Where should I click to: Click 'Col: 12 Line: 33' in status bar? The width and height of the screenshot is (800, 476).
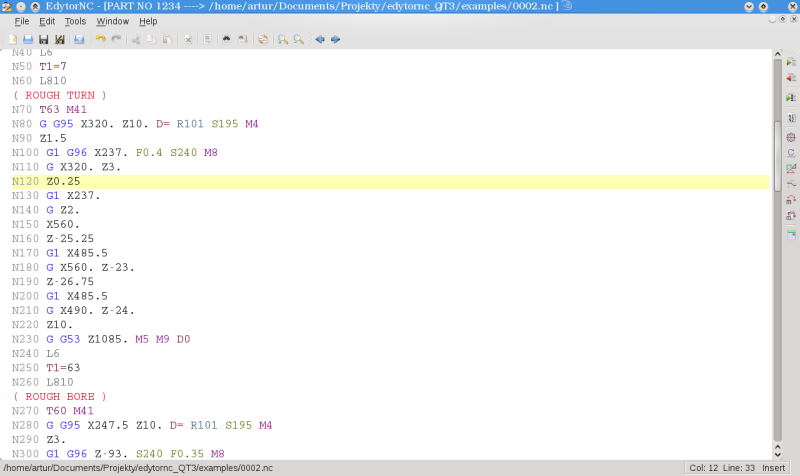click(x=722, y=468)
